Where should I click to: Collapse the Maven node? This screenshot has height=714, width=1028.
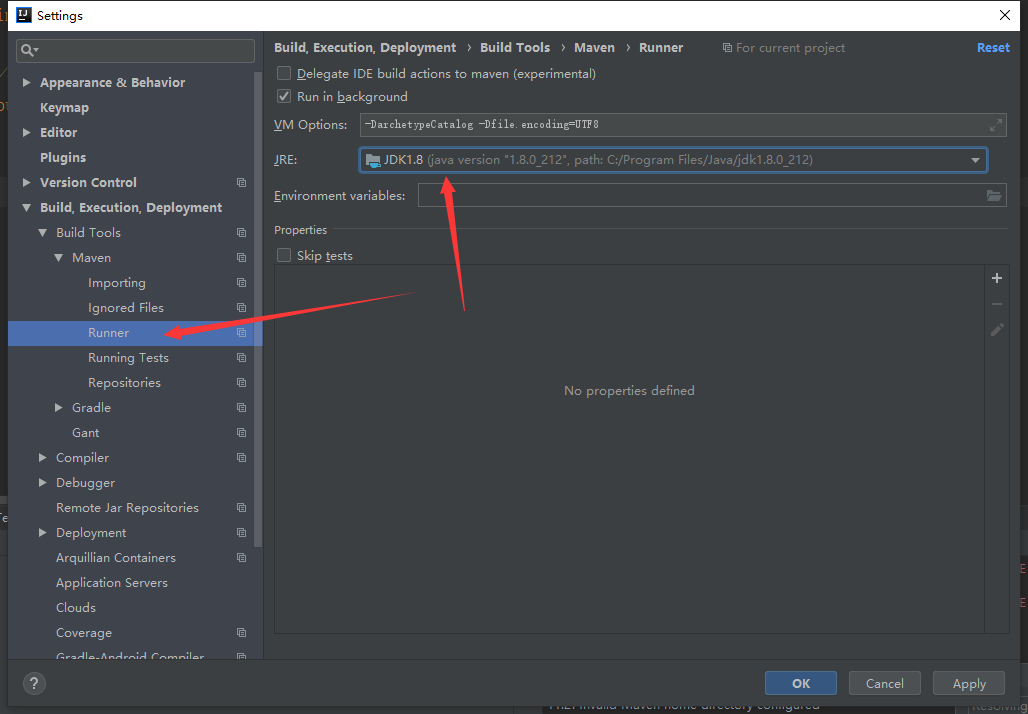[x=58, y=258]
